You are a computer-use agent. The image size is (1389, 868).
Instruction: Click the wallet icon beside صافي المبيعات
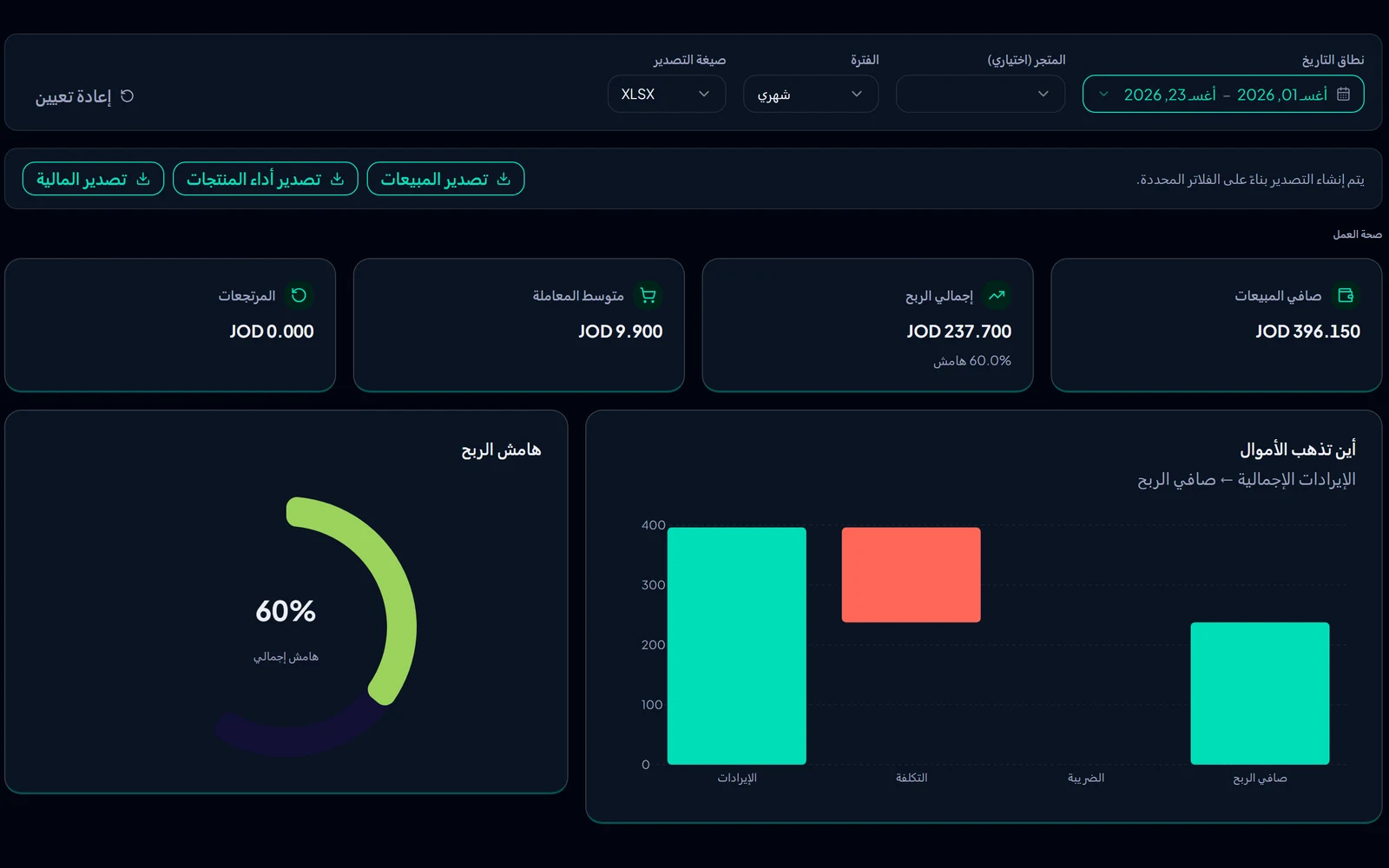coord(1346,295)
